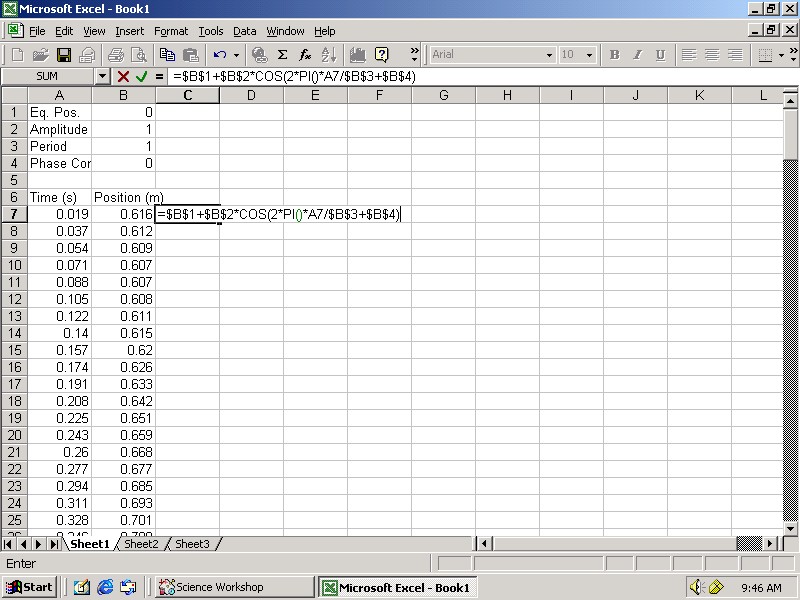Click the AutoSum sigma icon
Screen dimensions: 800x600
click(x=283, y=55)
